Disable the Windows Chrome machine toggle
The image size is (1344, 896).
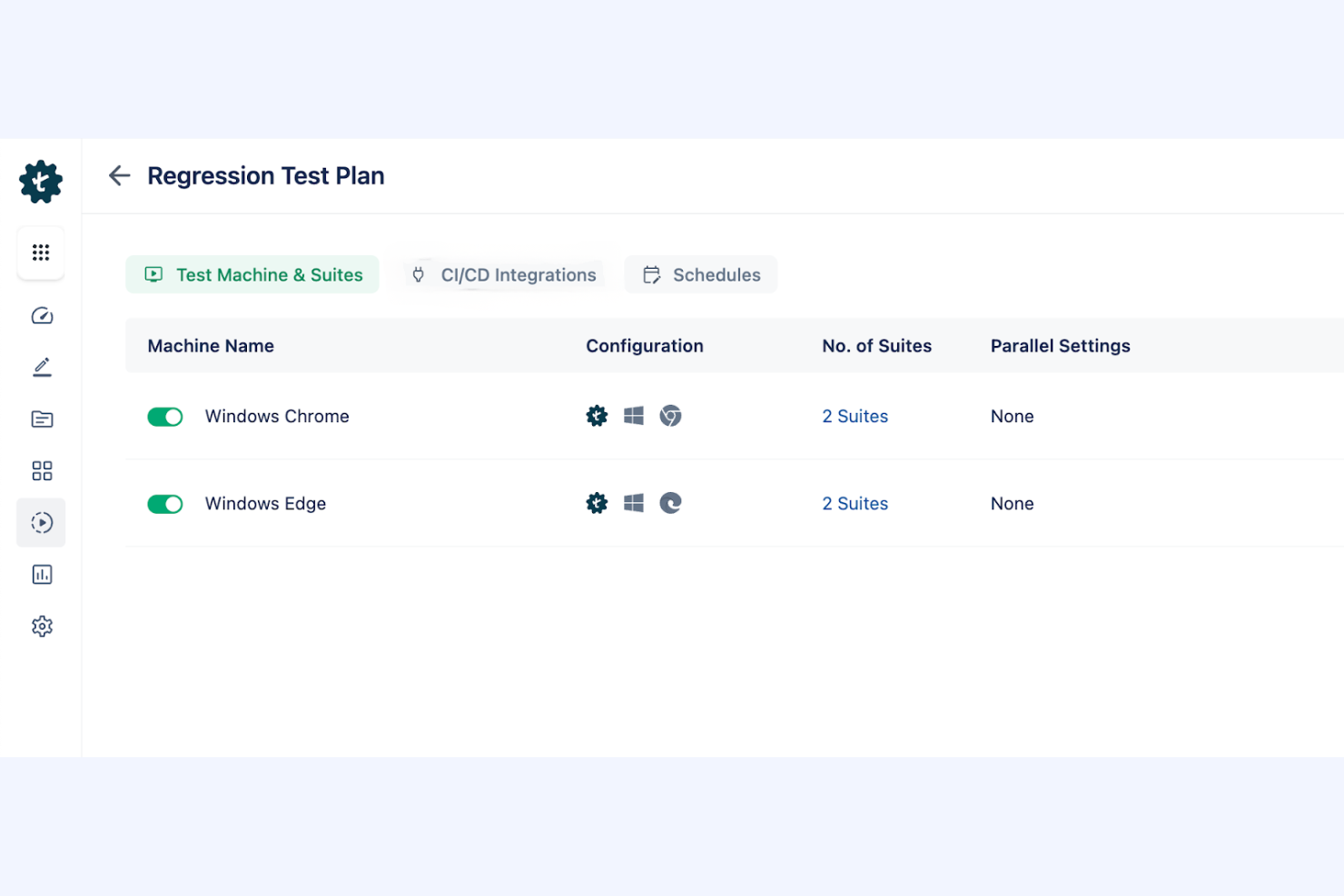pyautogui.click(x=165, y=417)
